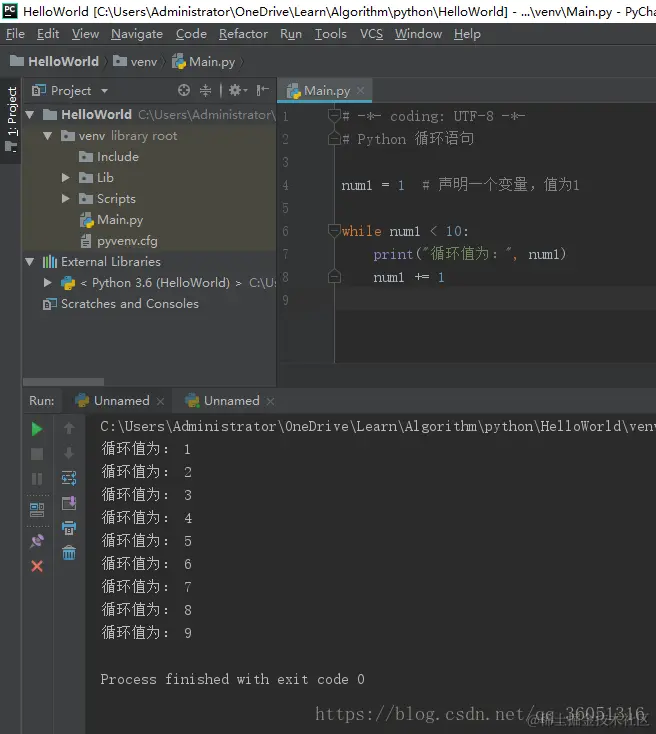Open the Help menu
The height and width of the screenshot is (734, 656).
click(x=467, y=34)
